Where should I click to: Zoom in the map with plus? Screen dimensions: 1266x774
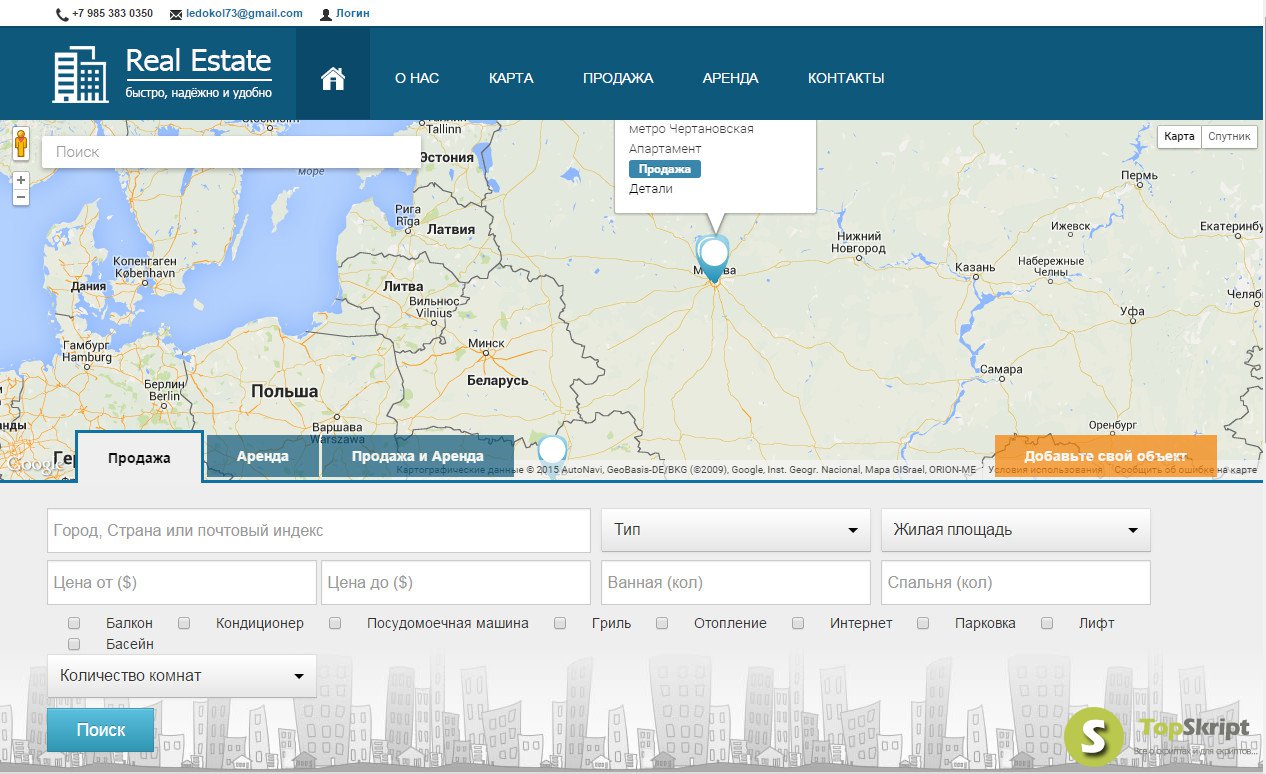coord(21,180)
